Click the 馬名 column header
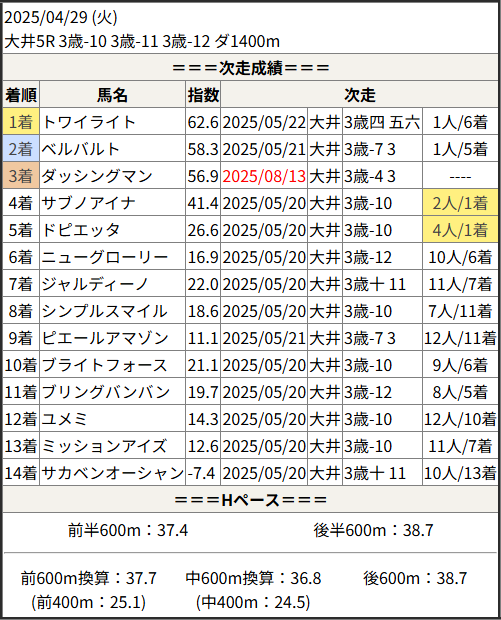 [x=112, y=95]
